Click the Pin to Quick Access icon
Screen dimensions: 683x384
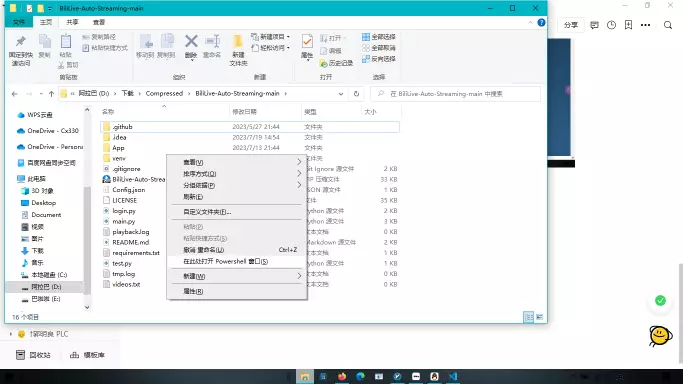(x=20, y=42)
